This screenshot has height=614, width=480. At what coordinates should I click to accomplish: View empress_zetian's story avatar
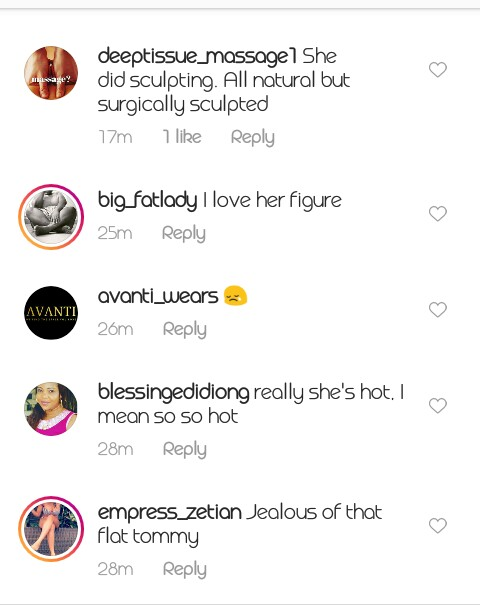(x=51, y=528)
